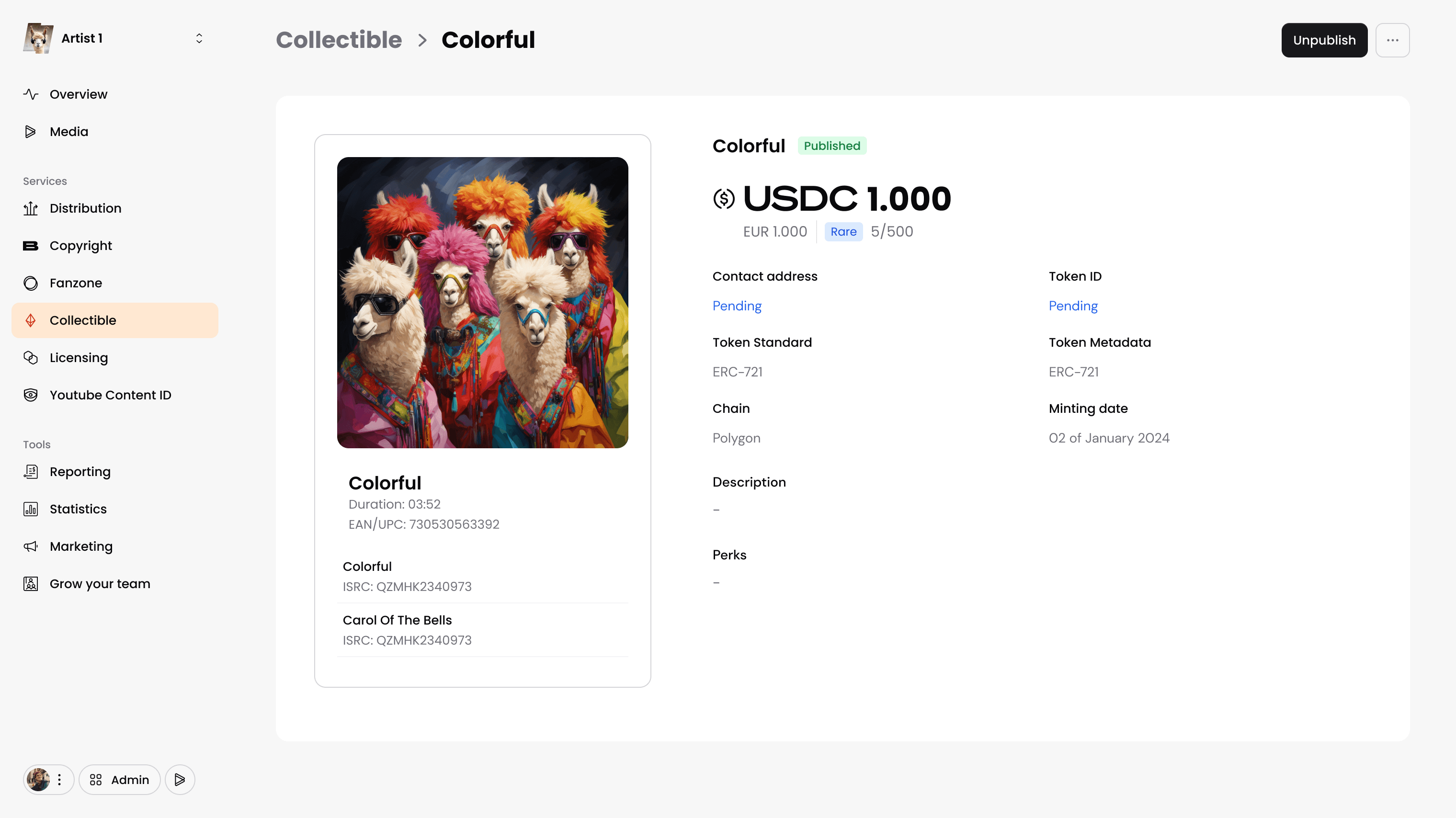The image size is (1456, 818).
Task: Click the Statistics chart icon
Action: [x=31, y=510]
